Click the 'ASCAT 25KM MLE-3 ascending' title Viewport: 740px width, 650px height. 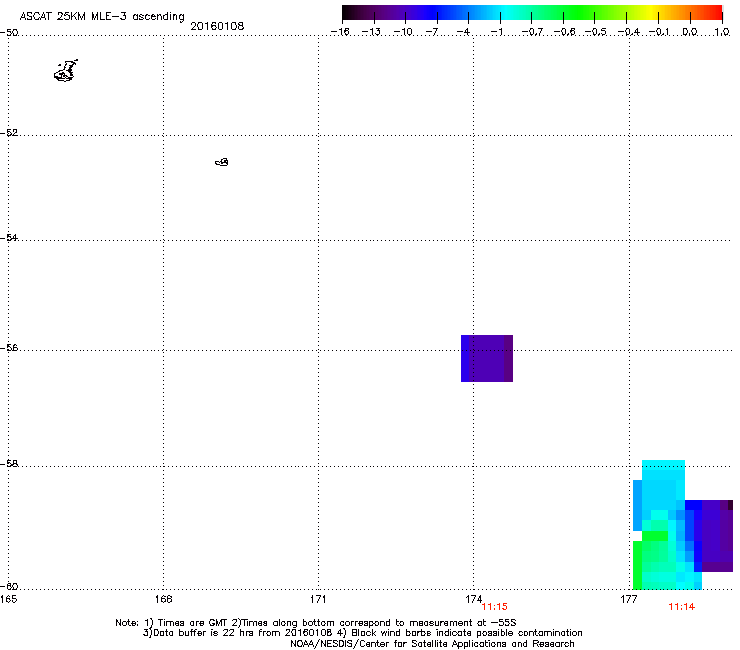click(102, 17)
